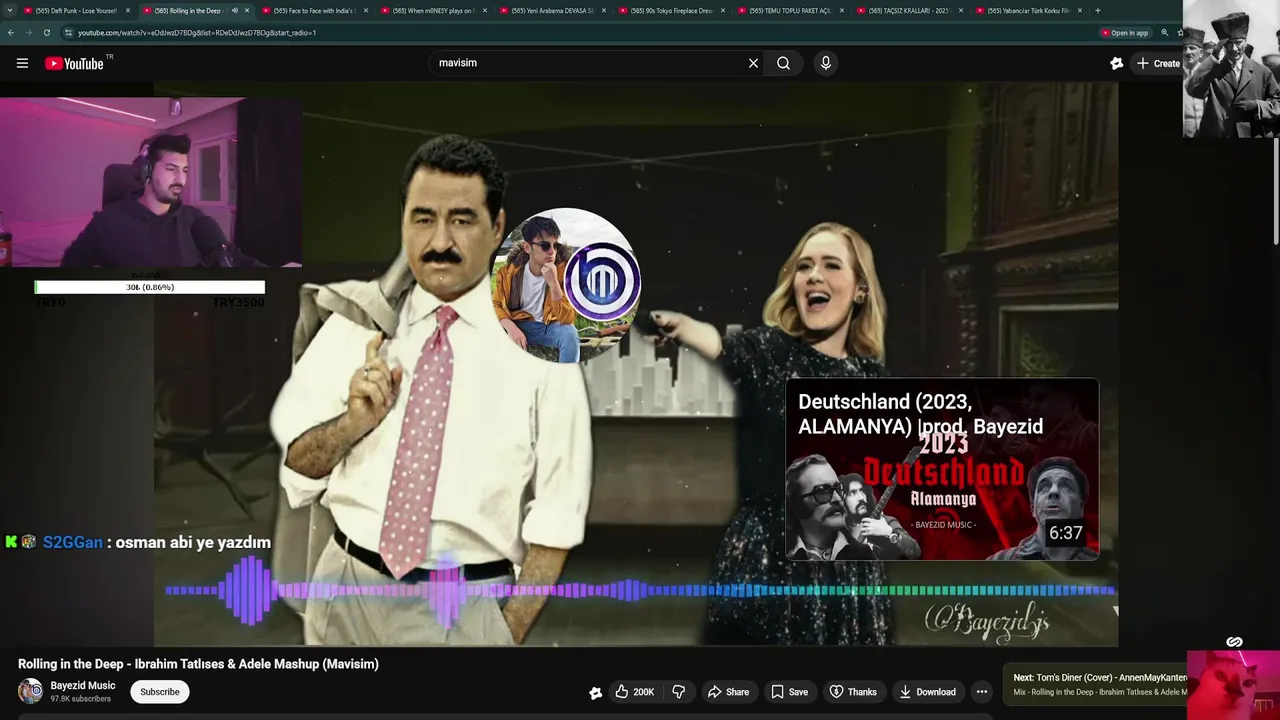Open the YouTube guide hamburger menu
This screenshot has height=720, width=1280.
pyautogui.click(x=22, y=63)
